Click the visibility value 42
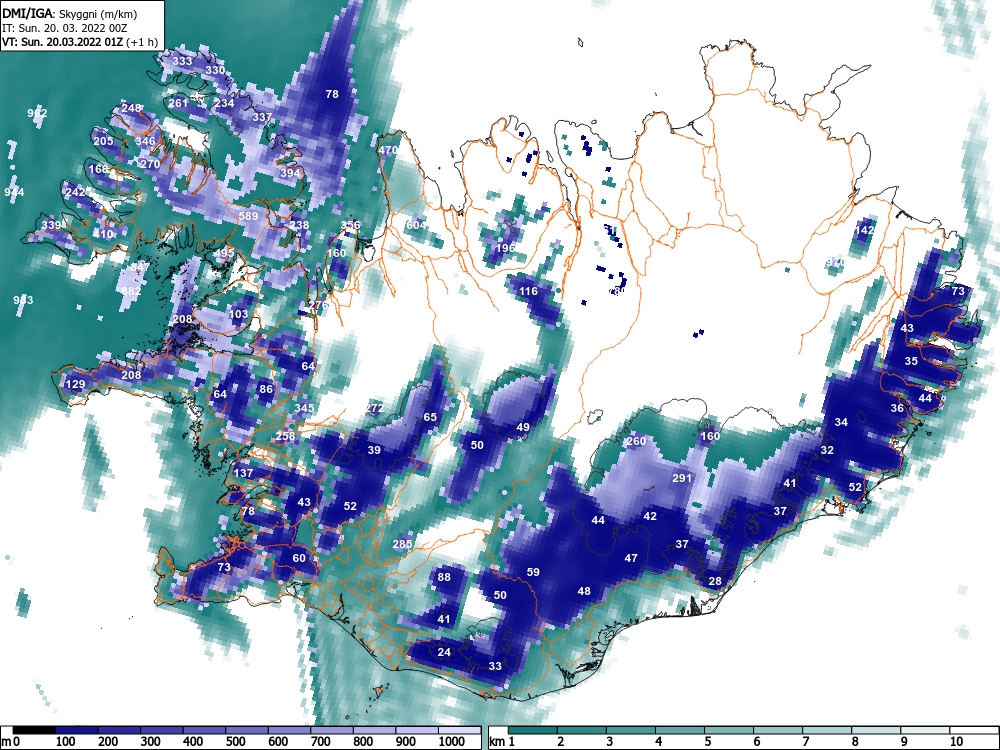Viewport: 1000px width, 750px height. [649, 516]
